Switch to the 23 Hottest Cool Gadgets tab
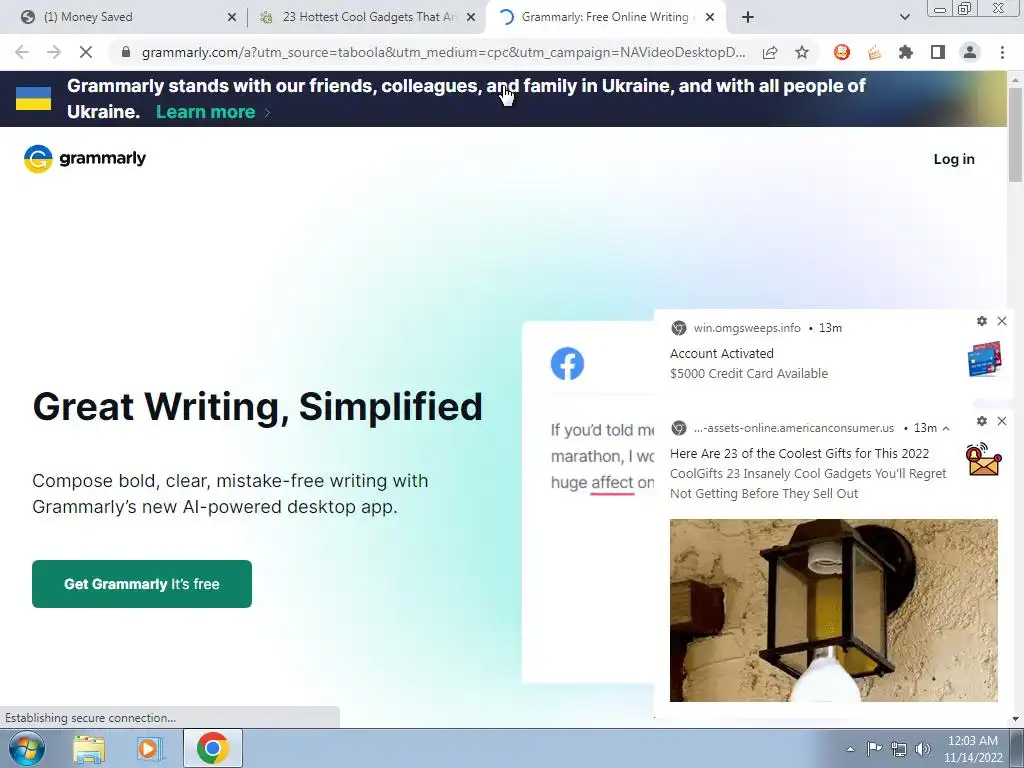Viewport: 1024px width, 768px height. click(x=368, y=17)
